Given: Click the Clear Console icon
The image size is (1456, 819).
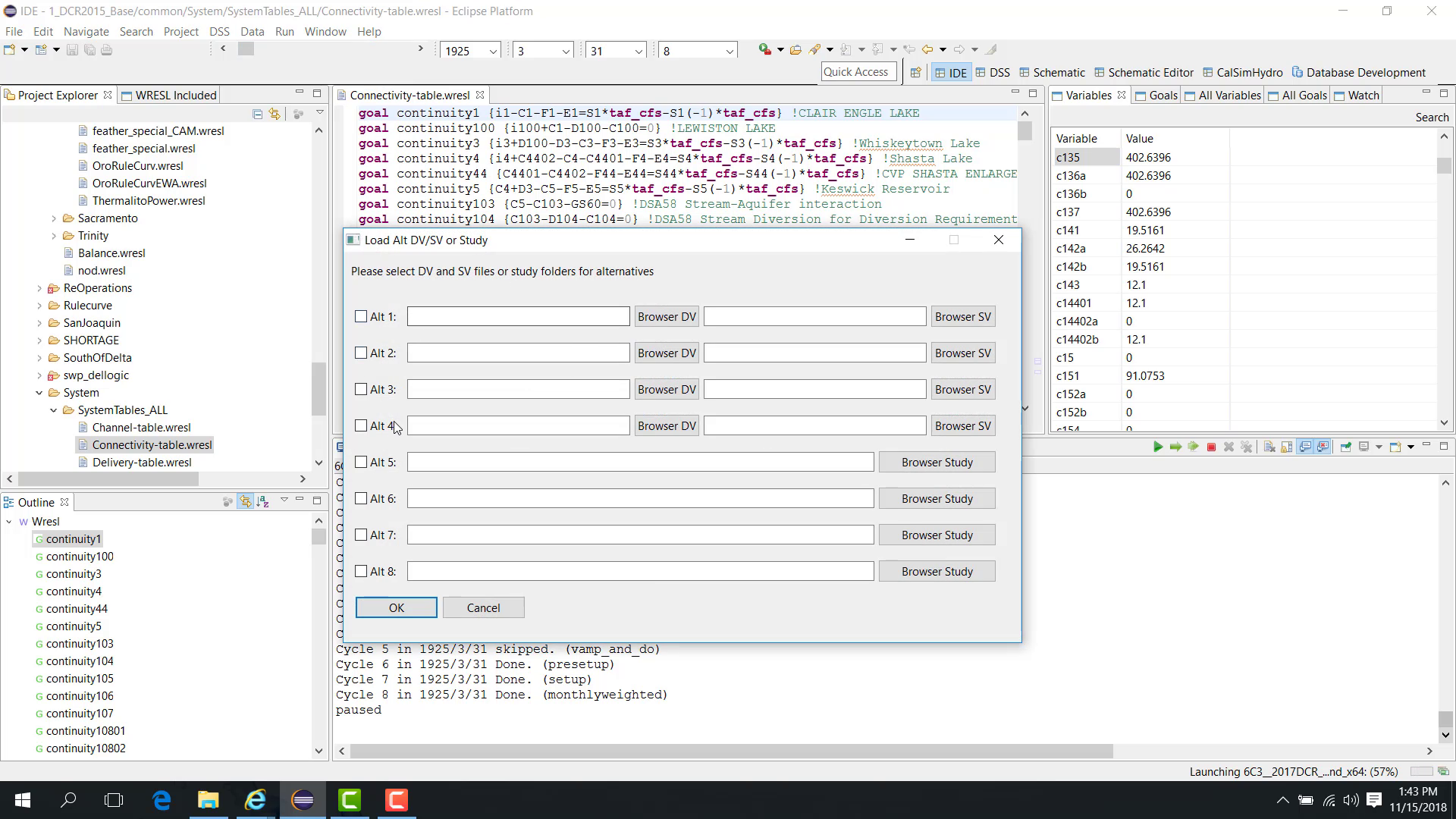Looking at the screenshot, I should coord(1269,447).
